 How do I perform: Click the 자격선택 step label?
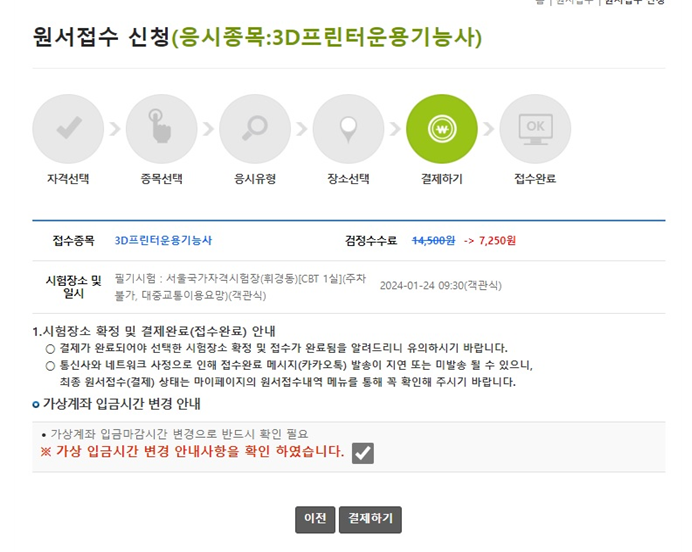pyautogui.click(x=68, y=179)
